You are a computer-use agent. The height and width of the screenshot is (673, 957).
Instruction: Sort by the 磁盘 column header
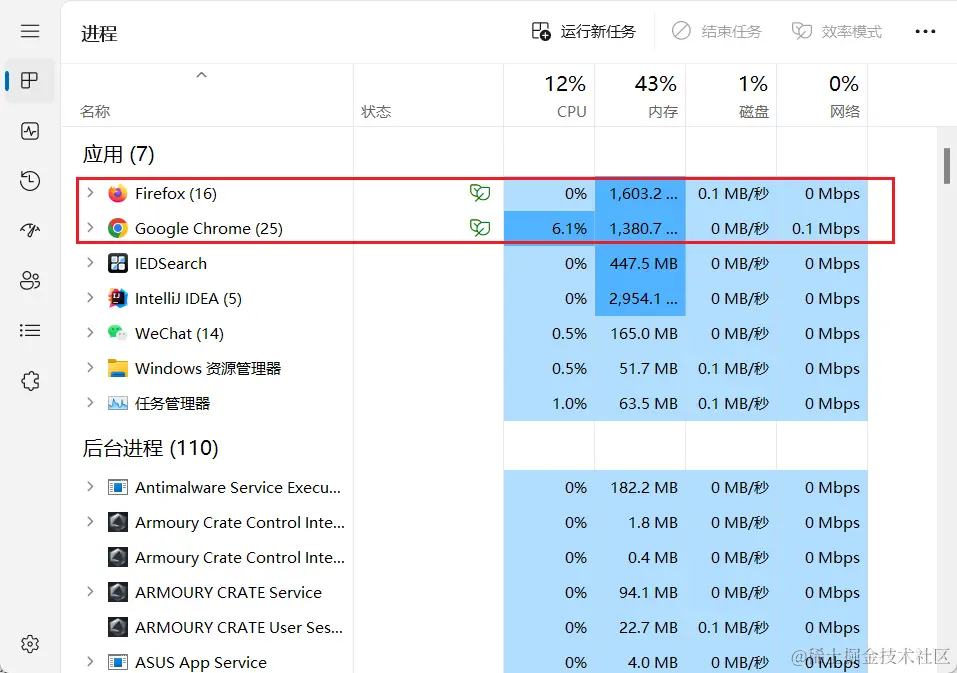click(x=731, y=96)
